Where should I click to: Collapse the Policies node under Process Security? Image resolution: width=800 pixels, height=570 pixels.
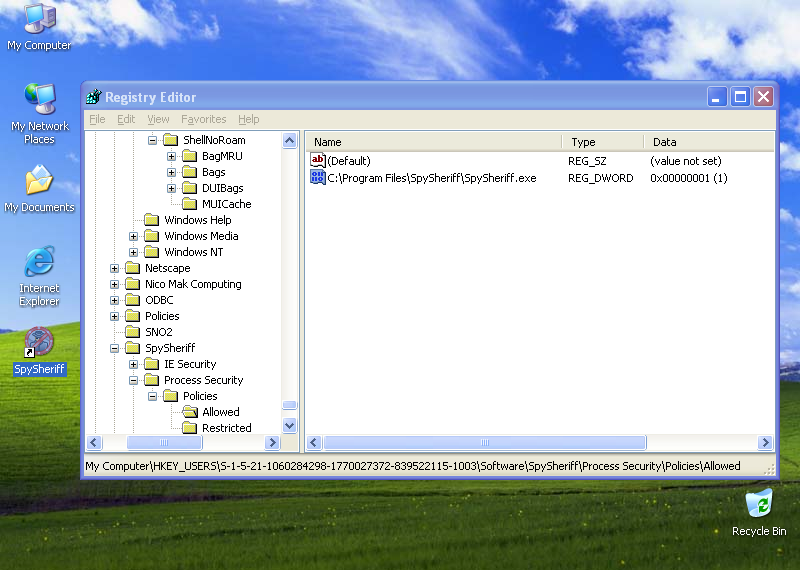(x=152, y=396)
